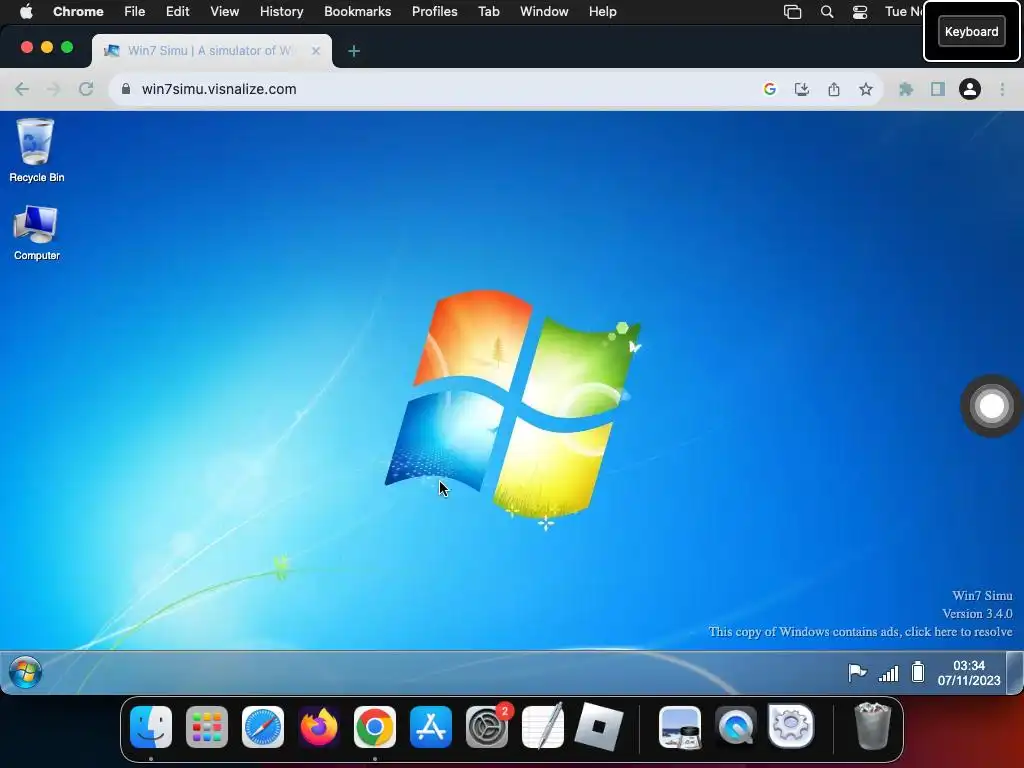Image resolution: width=1024 pixels, height=768 pixels.
Task: Select the Win7 Simu browser tab
Action: coord(212,51)
